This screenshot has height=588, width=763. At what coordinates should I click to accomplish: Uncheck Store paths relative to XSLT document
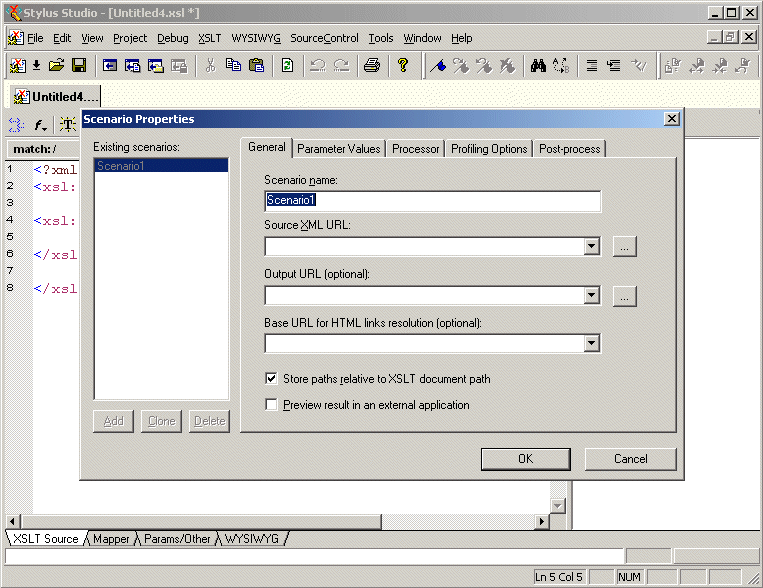271,379
